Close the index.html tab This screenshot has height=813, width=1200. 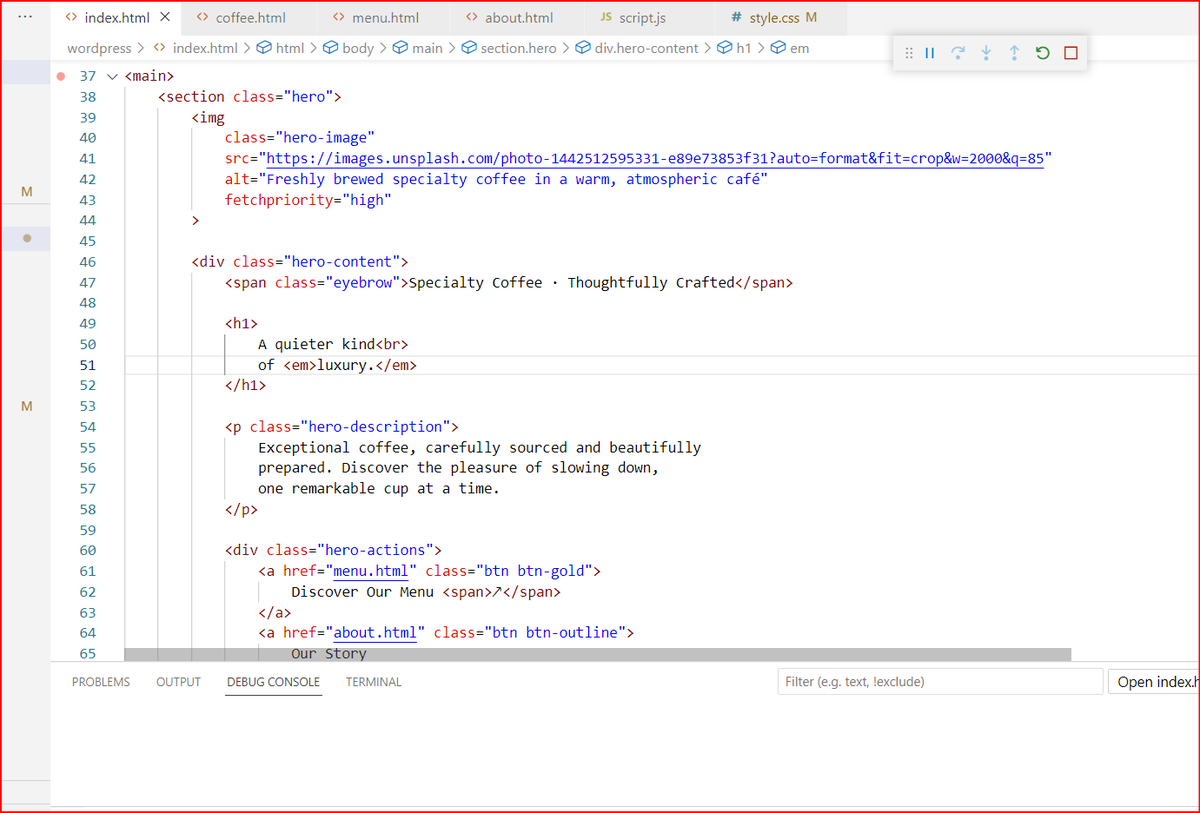[165, 17]
